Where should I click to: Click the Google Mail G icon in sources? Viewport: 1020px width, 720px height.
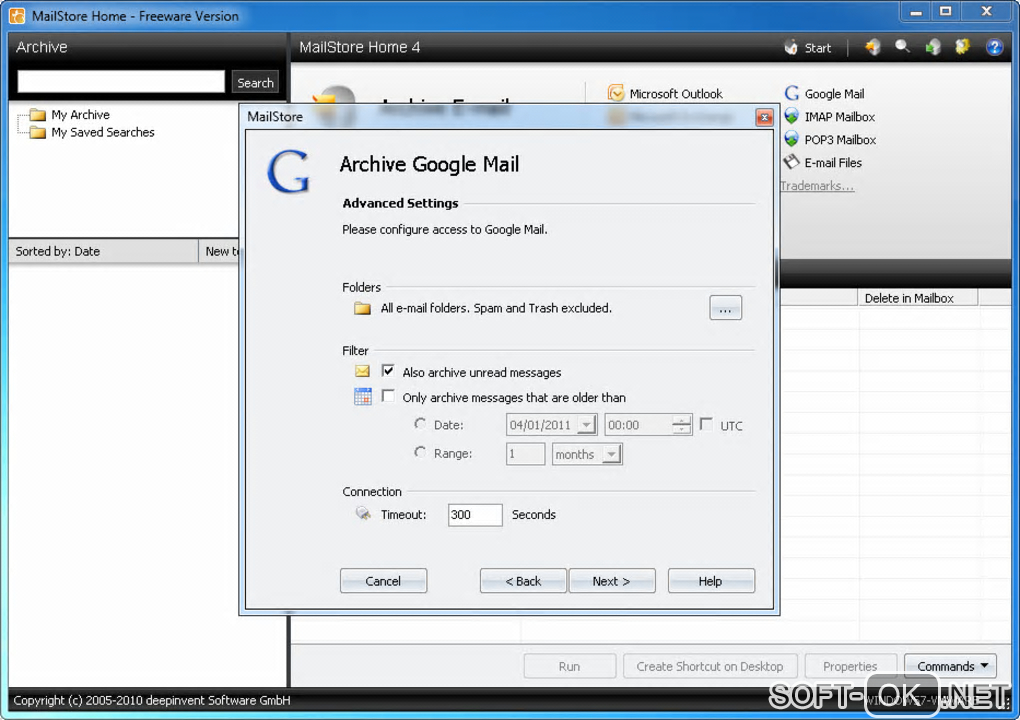tap(791, 94)
